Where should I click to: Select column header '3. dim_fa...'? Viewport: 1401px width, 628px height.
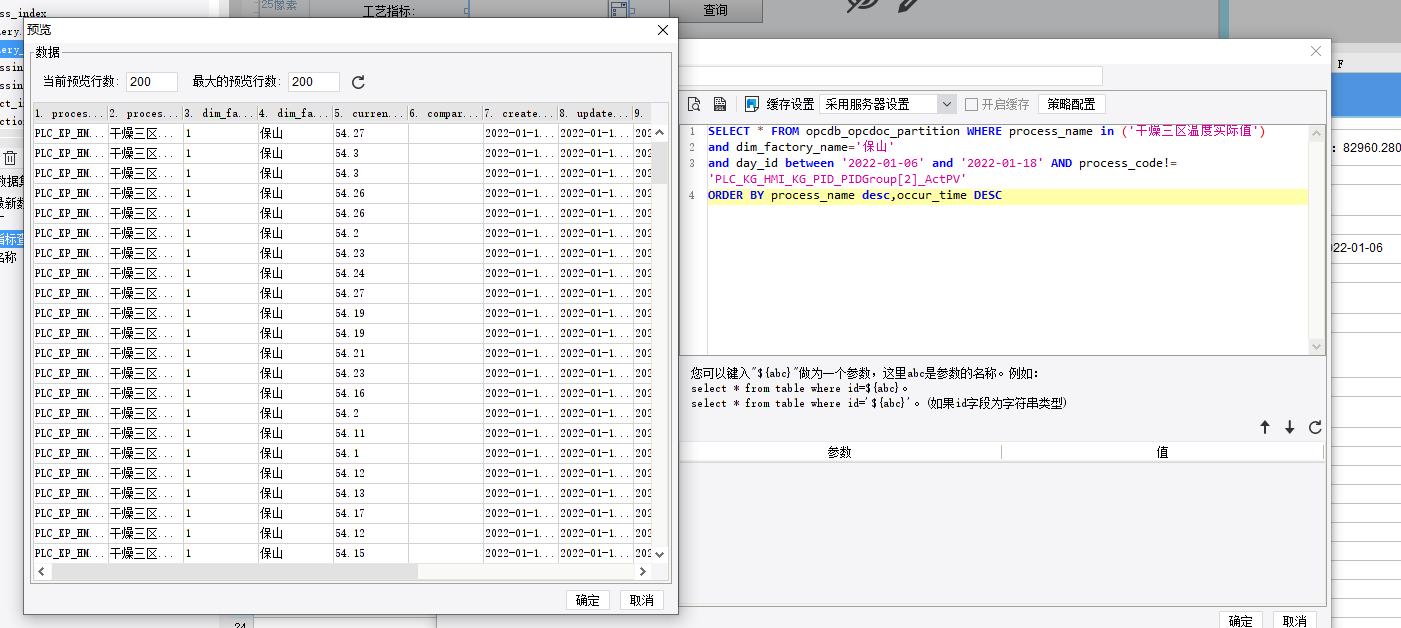tap(220, 114)
